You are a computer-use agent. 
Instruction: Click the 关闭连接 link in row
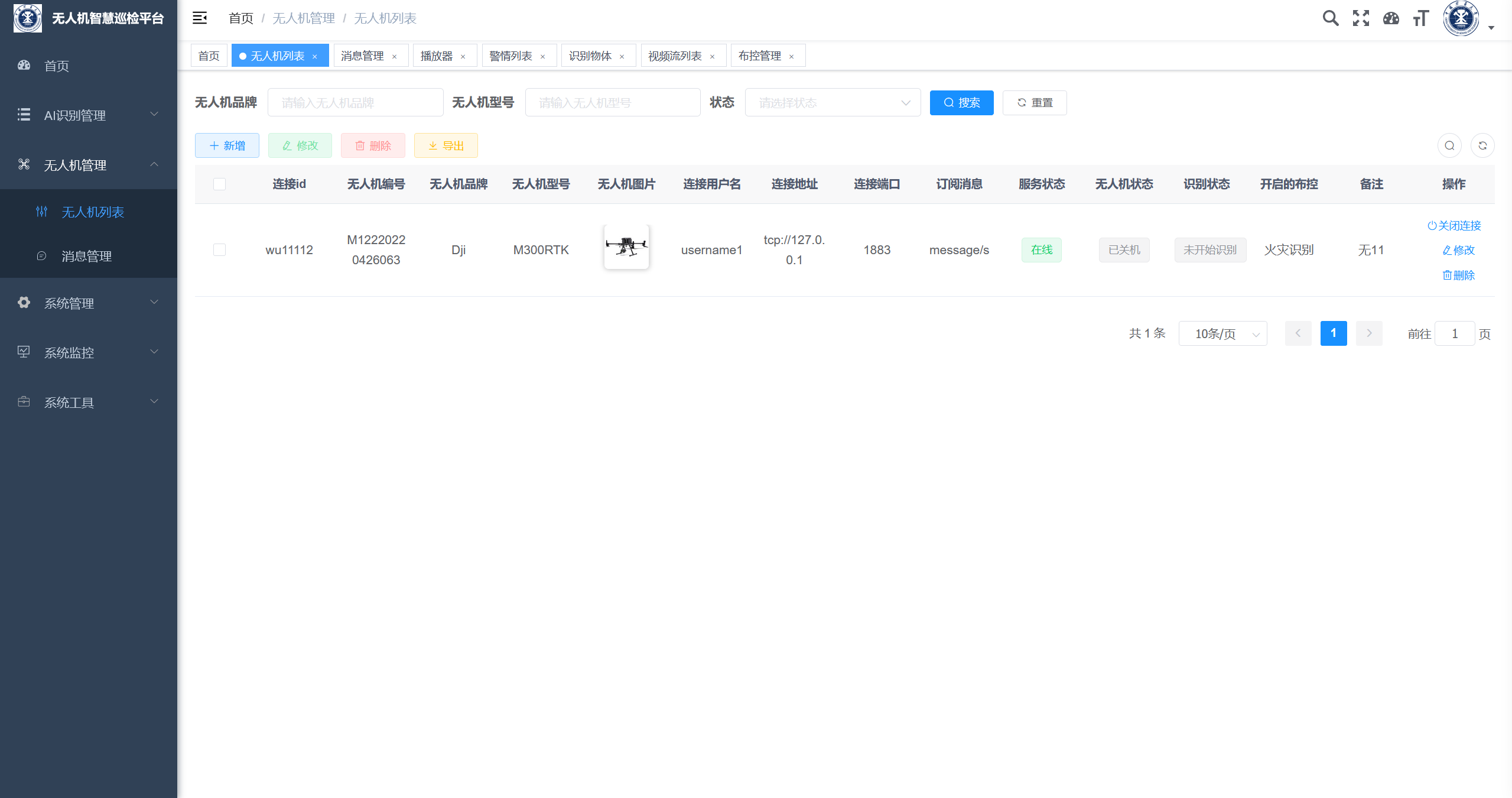1454,226
